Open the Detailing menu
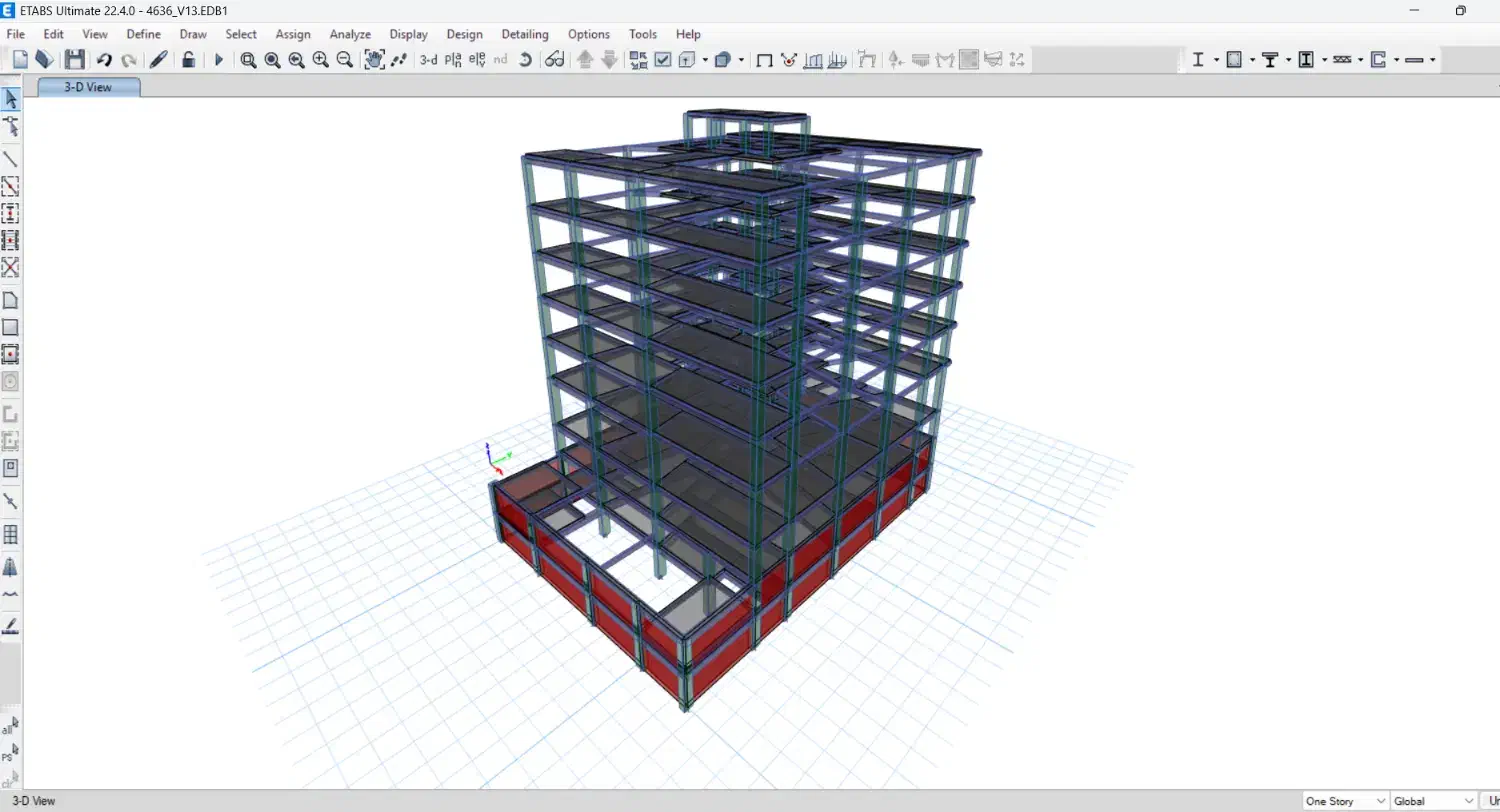 524,34
